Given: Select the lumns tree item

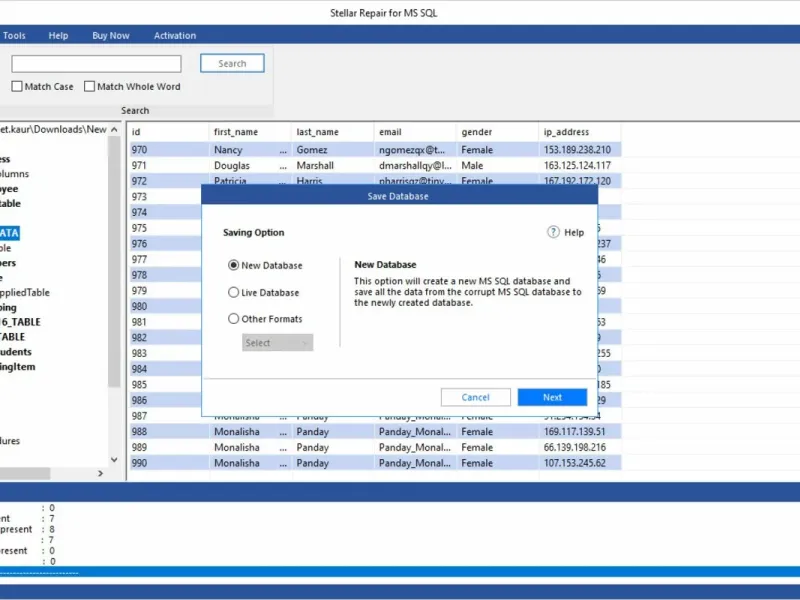Looking at the screenshot, I should click(15, 173).
